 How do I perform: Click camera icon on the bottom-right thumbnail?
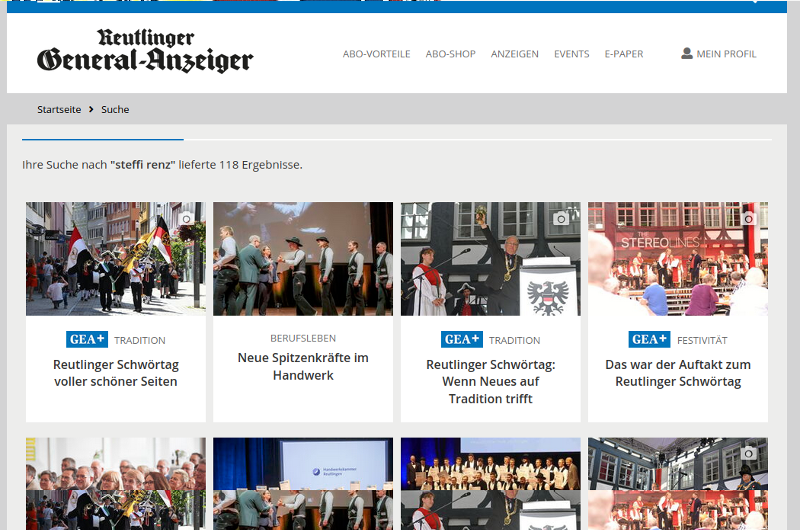748,453
